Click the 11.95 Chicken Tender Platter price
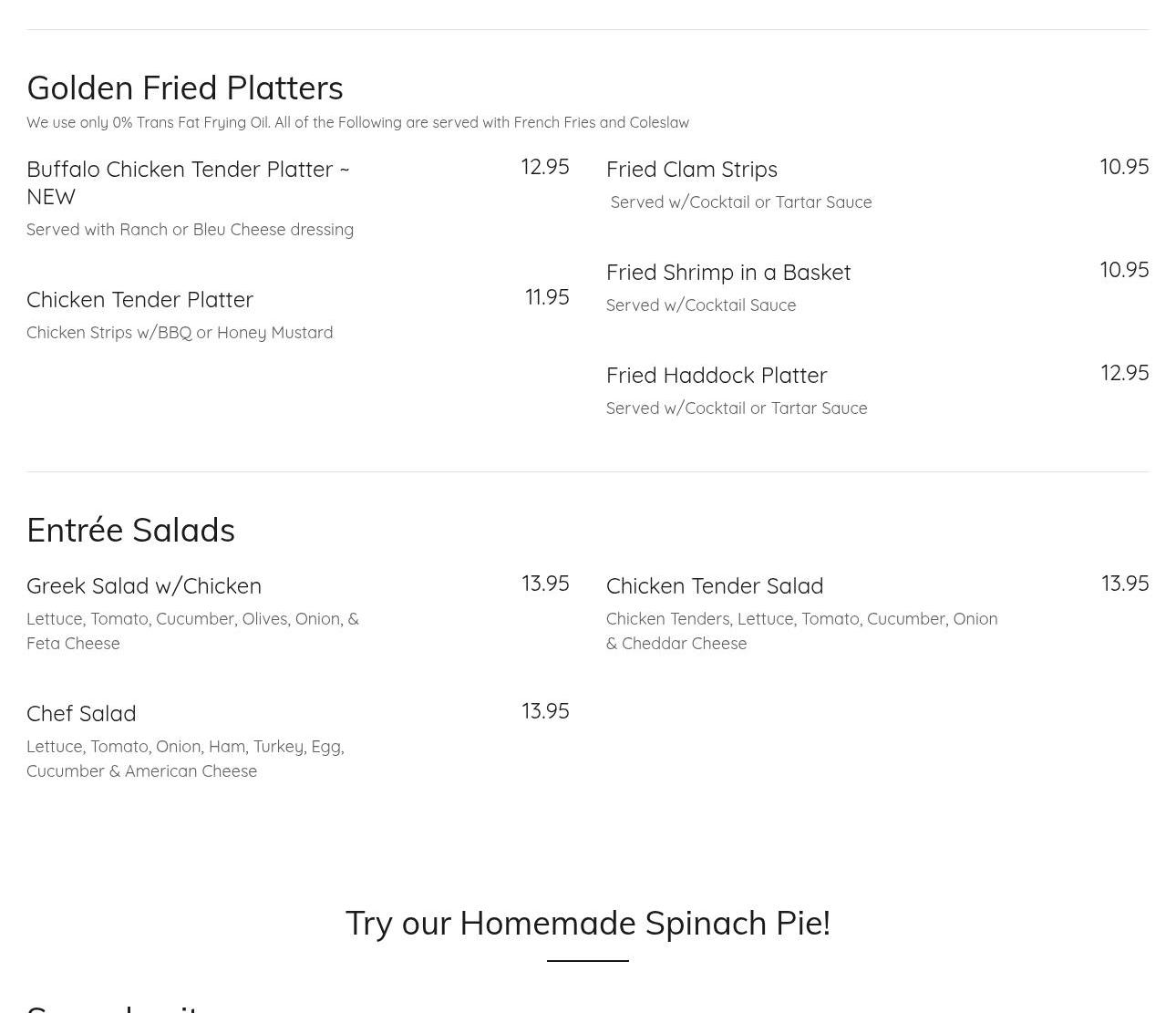Viewport: 1176px width, 1013px height. click(547, 297)
